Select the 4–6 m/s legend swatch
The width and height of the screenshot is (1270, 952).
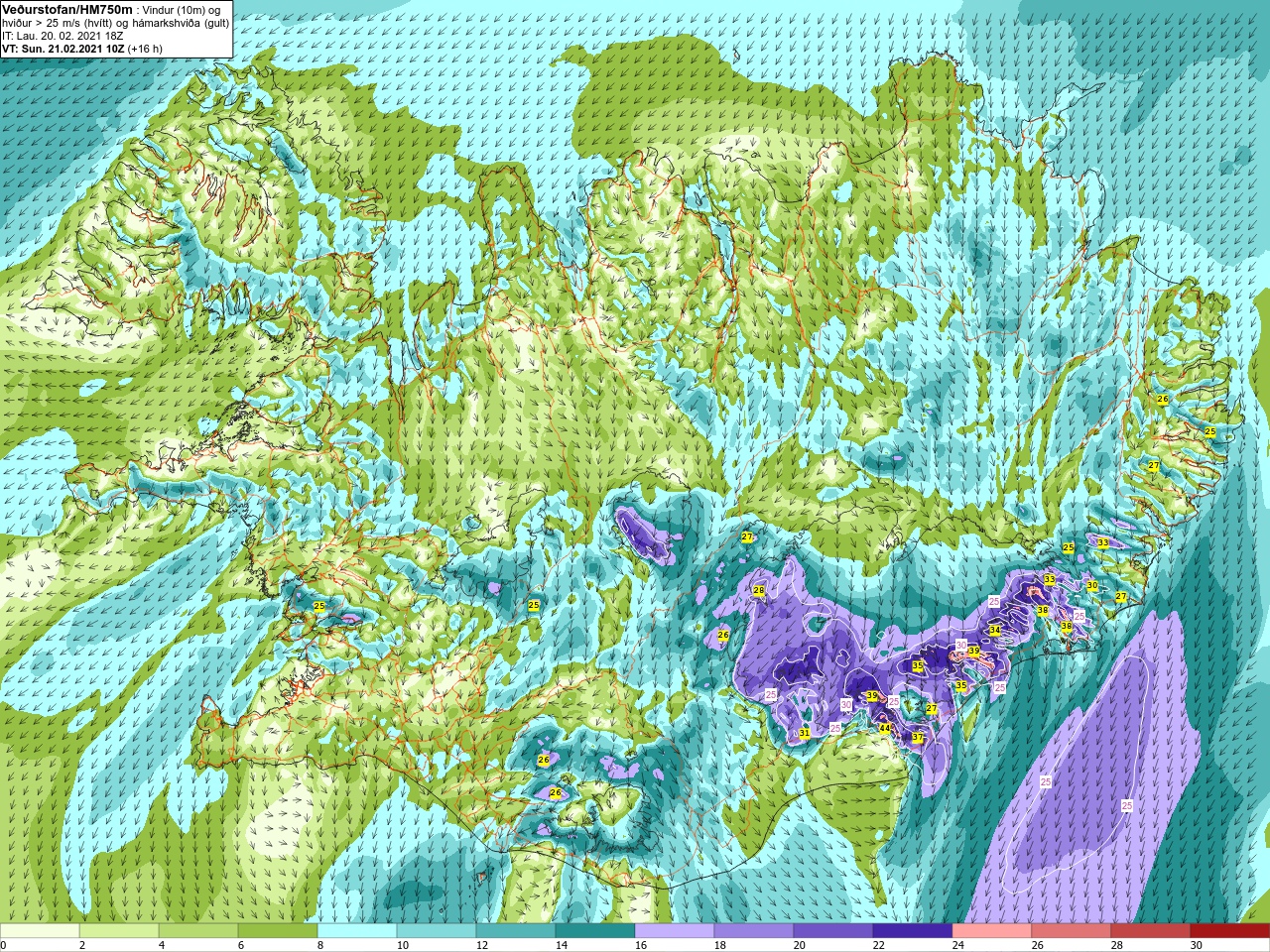[198, 931]
